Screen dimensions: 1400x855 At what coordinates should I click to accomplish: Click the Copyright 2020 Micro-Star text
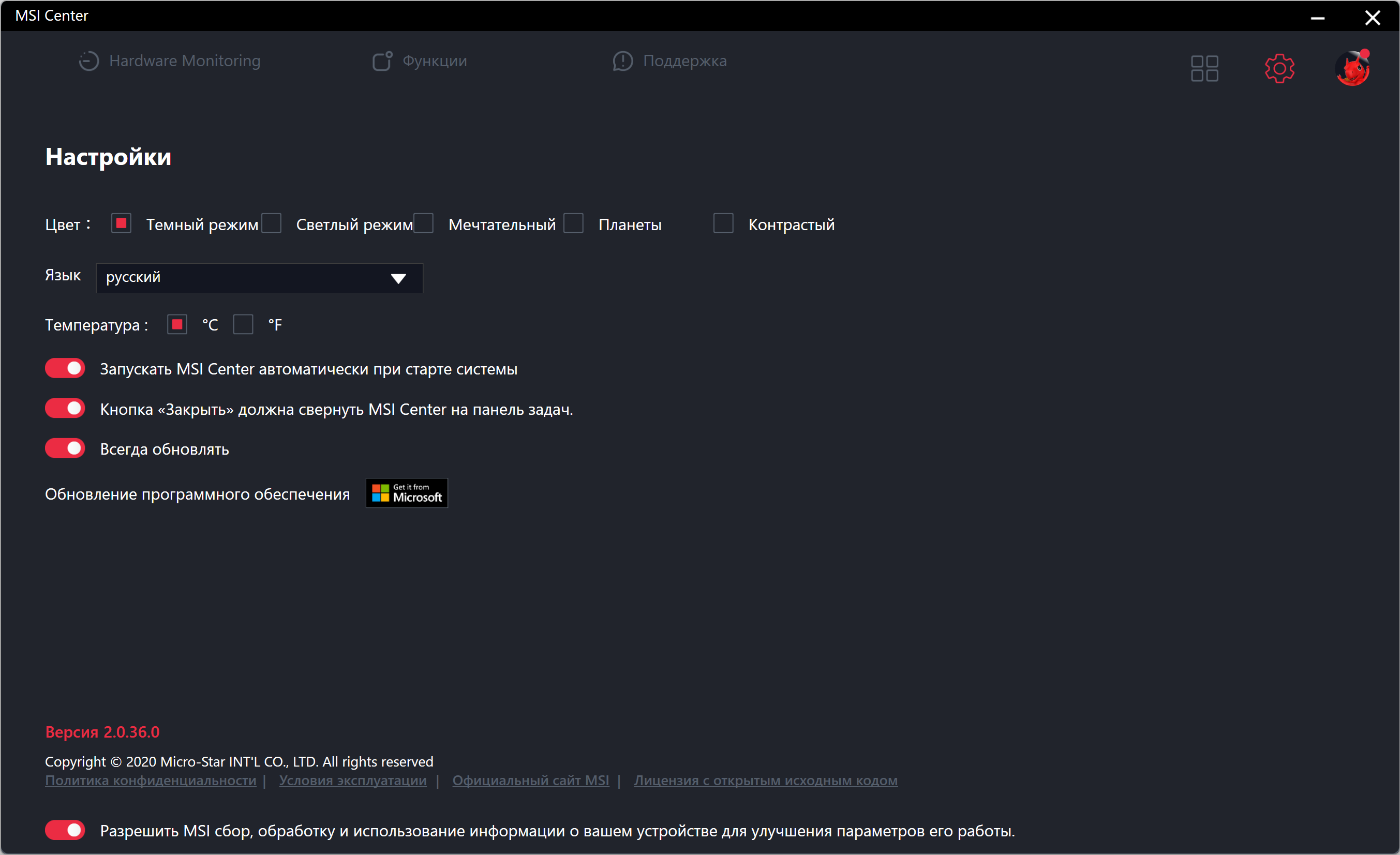[x=239, y=761]
